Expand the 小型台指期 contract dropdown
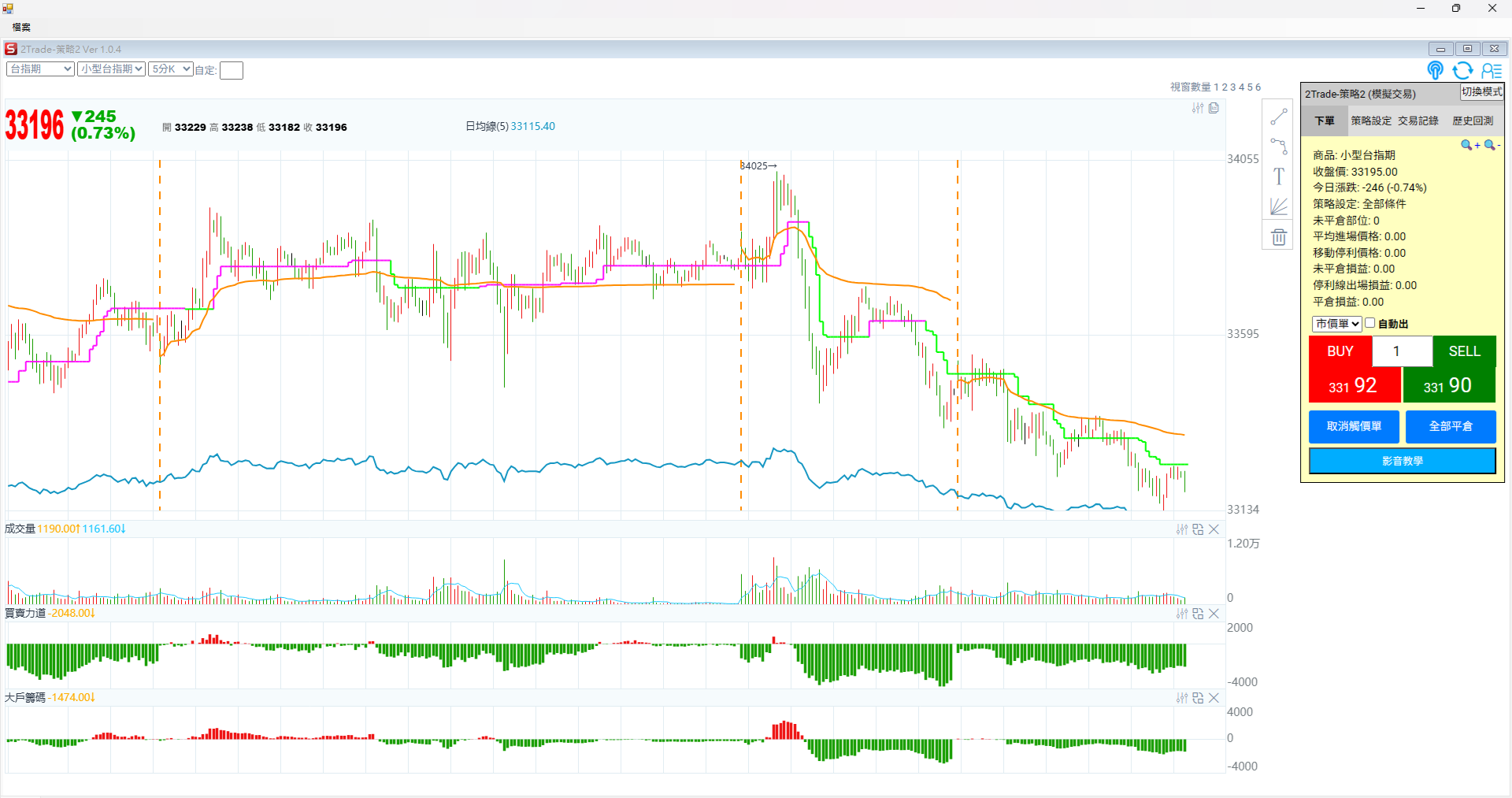This screenshot has width=1512, height=798. (111, 69)
